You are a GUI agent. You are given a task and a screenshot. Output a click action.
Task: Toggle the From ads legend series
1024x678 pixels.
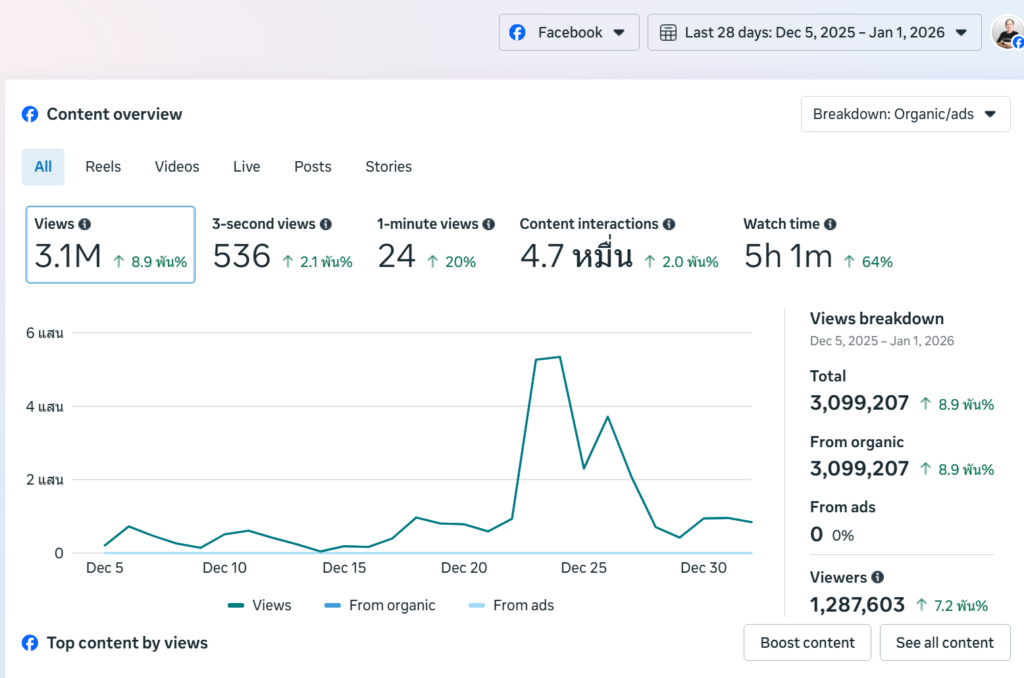click(x=510, y=605)
